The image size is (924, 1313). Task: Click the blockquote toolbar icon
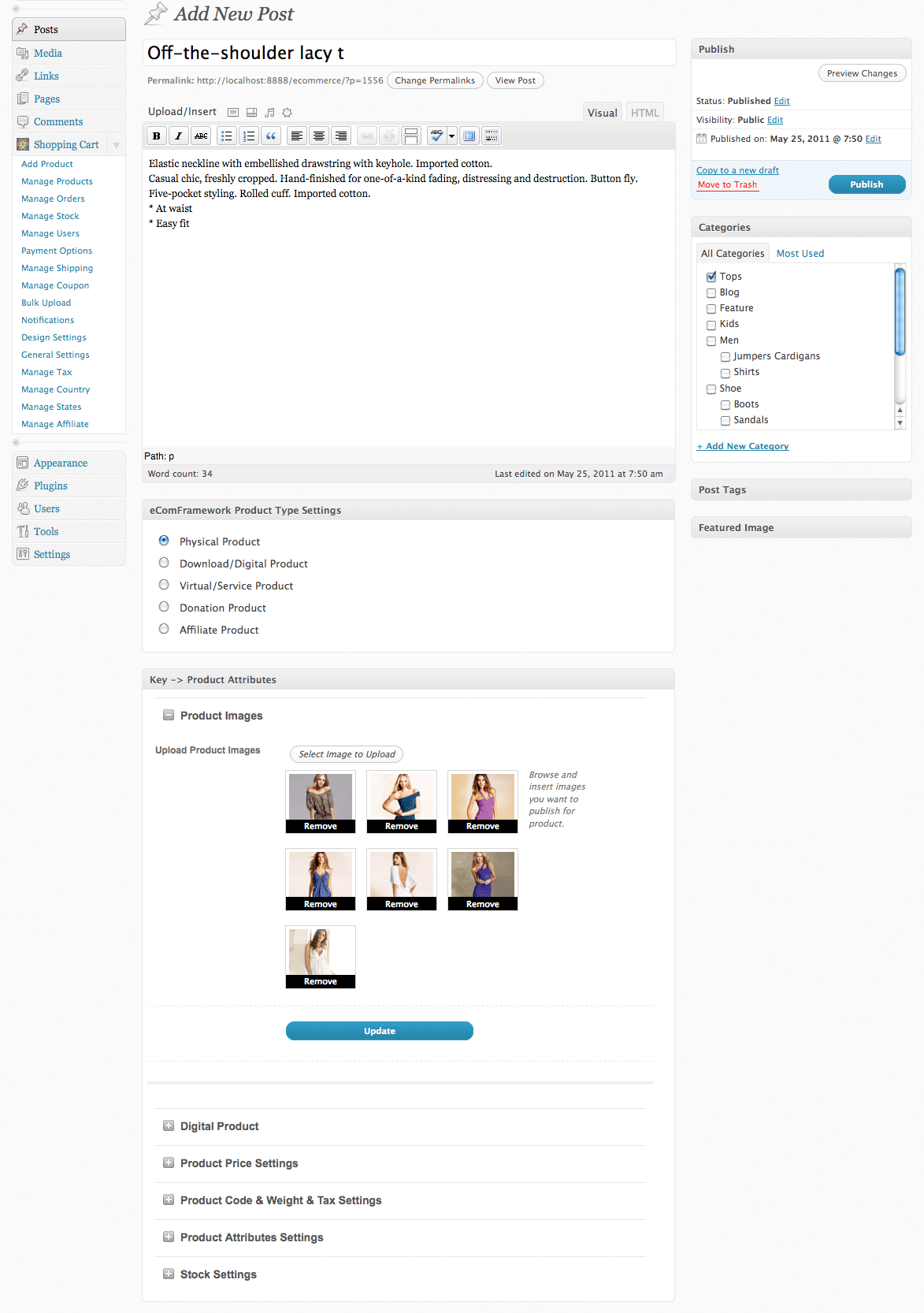pyautogui.click(x=271, y=136)
